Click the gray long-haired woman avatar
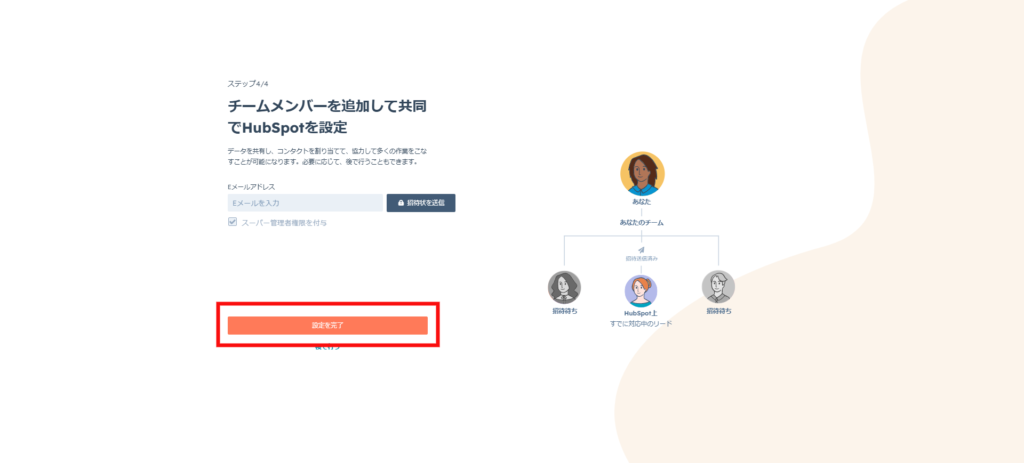Image resolution: width=1024 pixels, height=463 pixels. (x=564, y=287)
